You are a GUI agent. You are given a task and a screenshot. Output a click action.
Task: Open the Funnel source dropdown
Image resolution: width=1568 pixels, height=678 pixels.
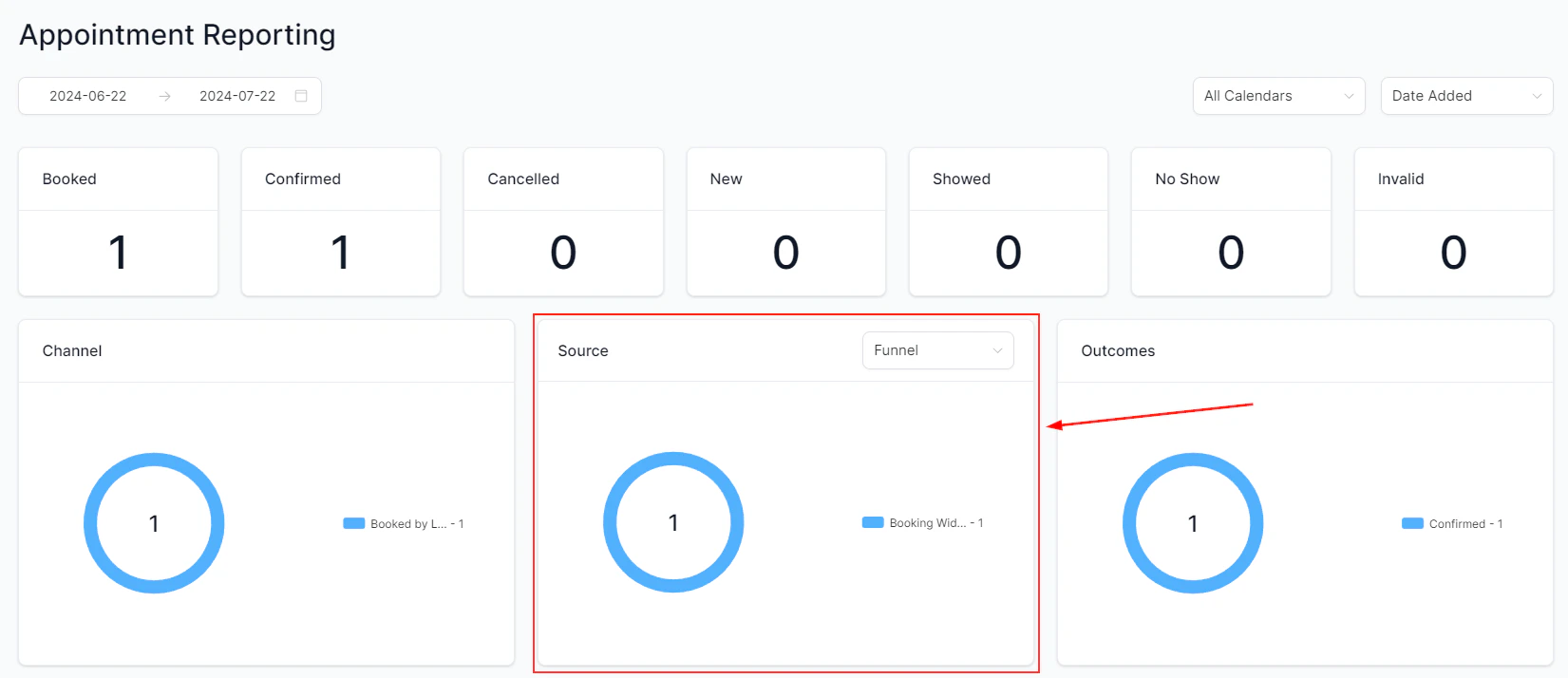tap(937, 350)
